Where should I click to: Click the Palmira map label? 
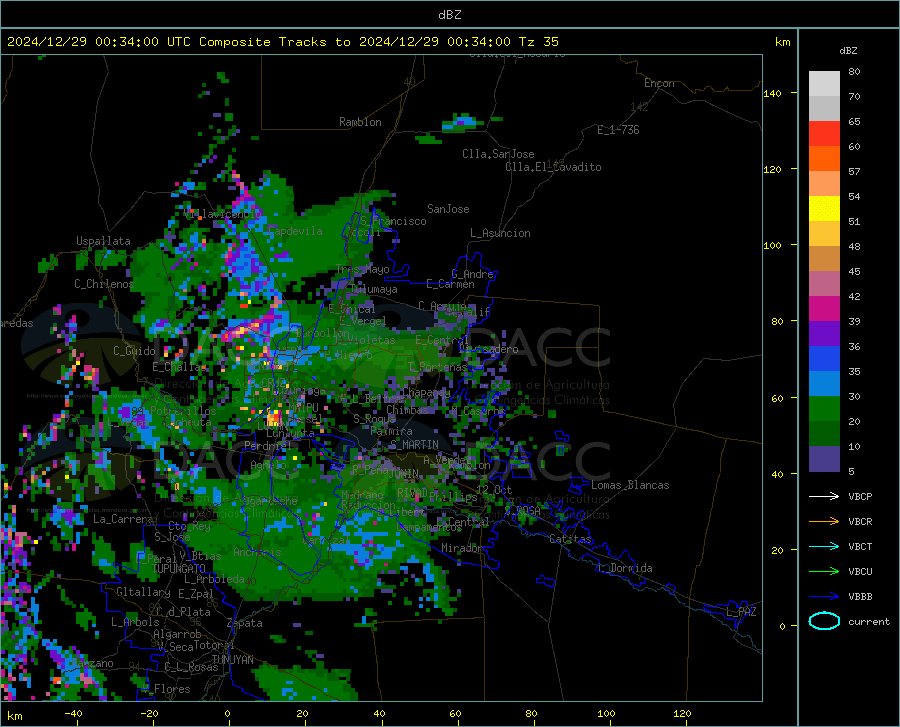391,431
